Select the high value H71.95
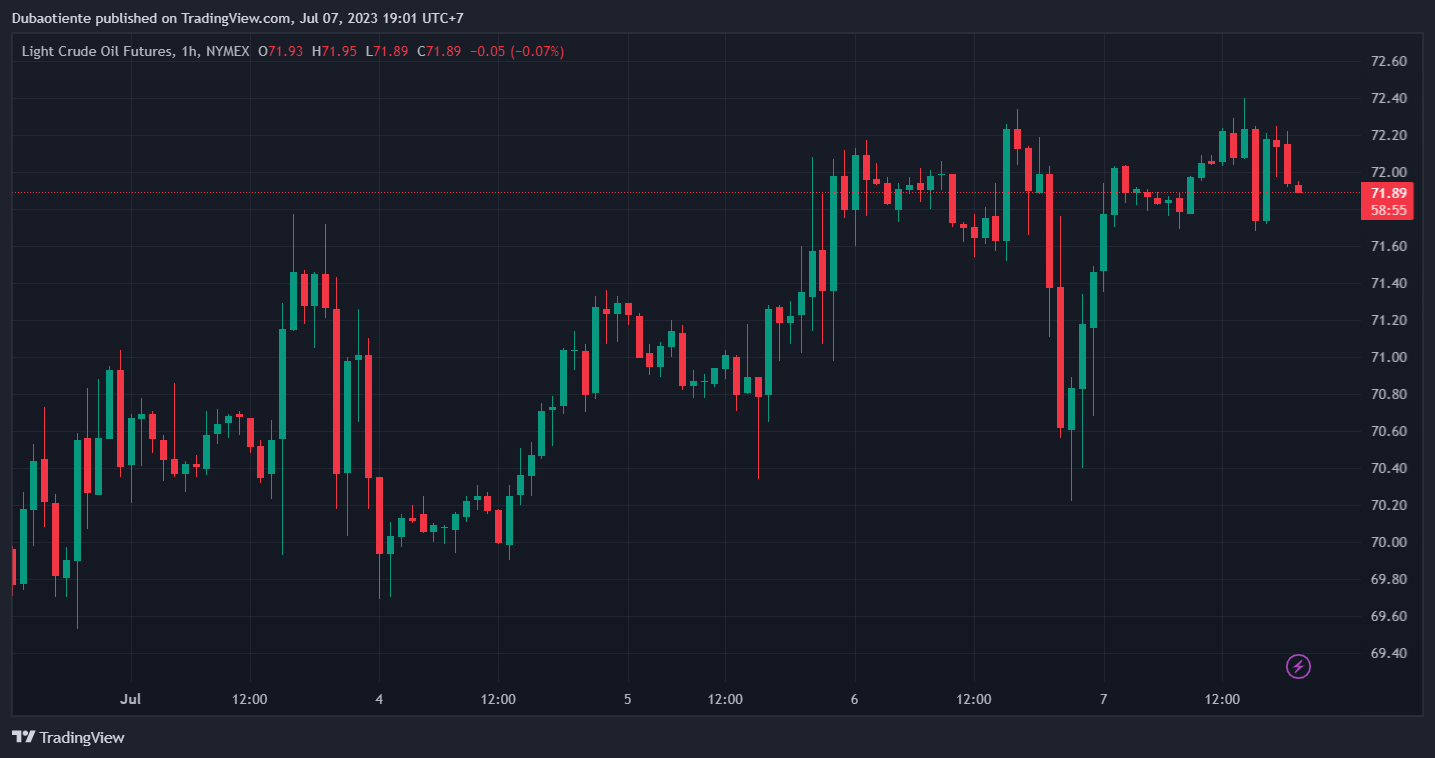This screenshot has height=758, width=1435. pyautogui.click(x=334, y=51)
